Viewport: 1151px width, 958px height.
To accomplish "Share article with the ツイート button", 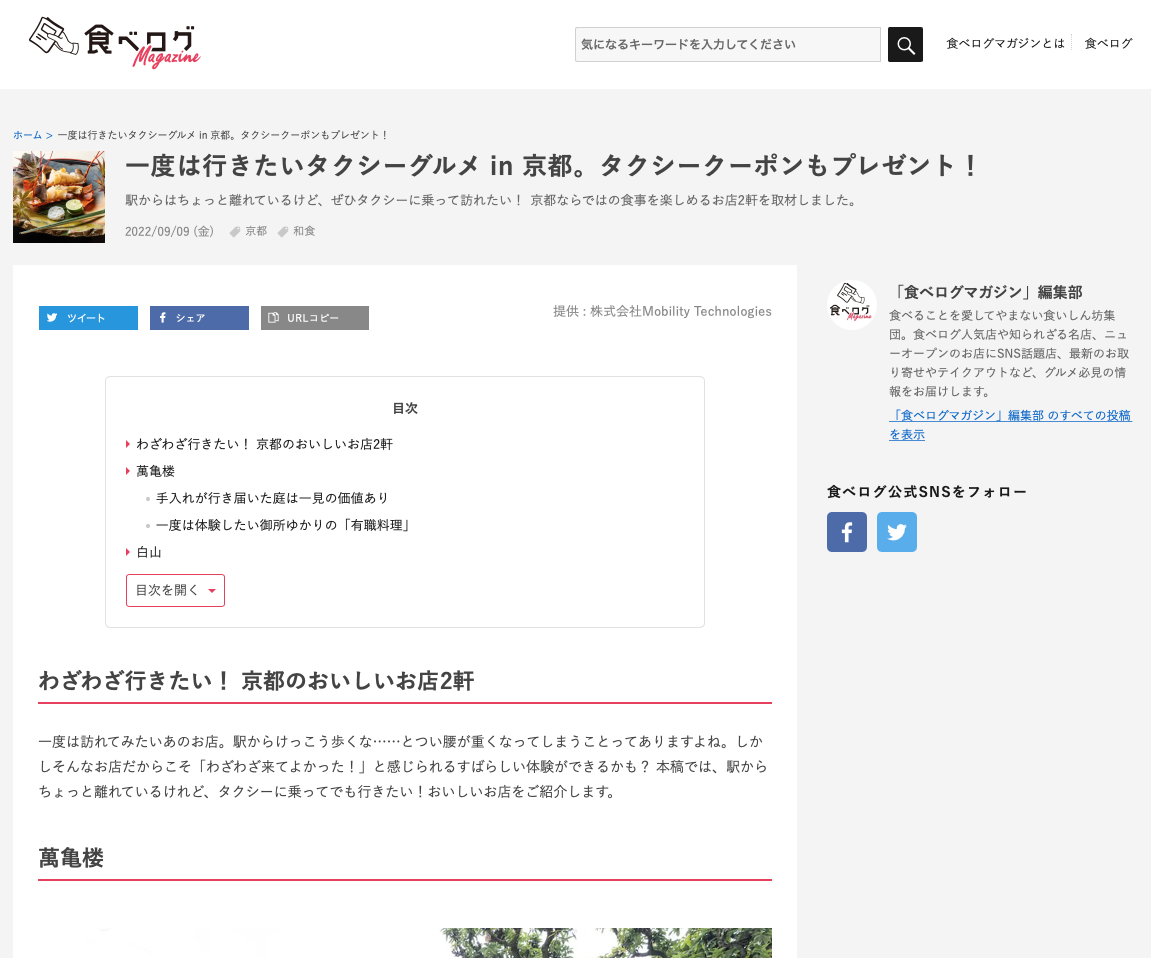I will 88,318.
